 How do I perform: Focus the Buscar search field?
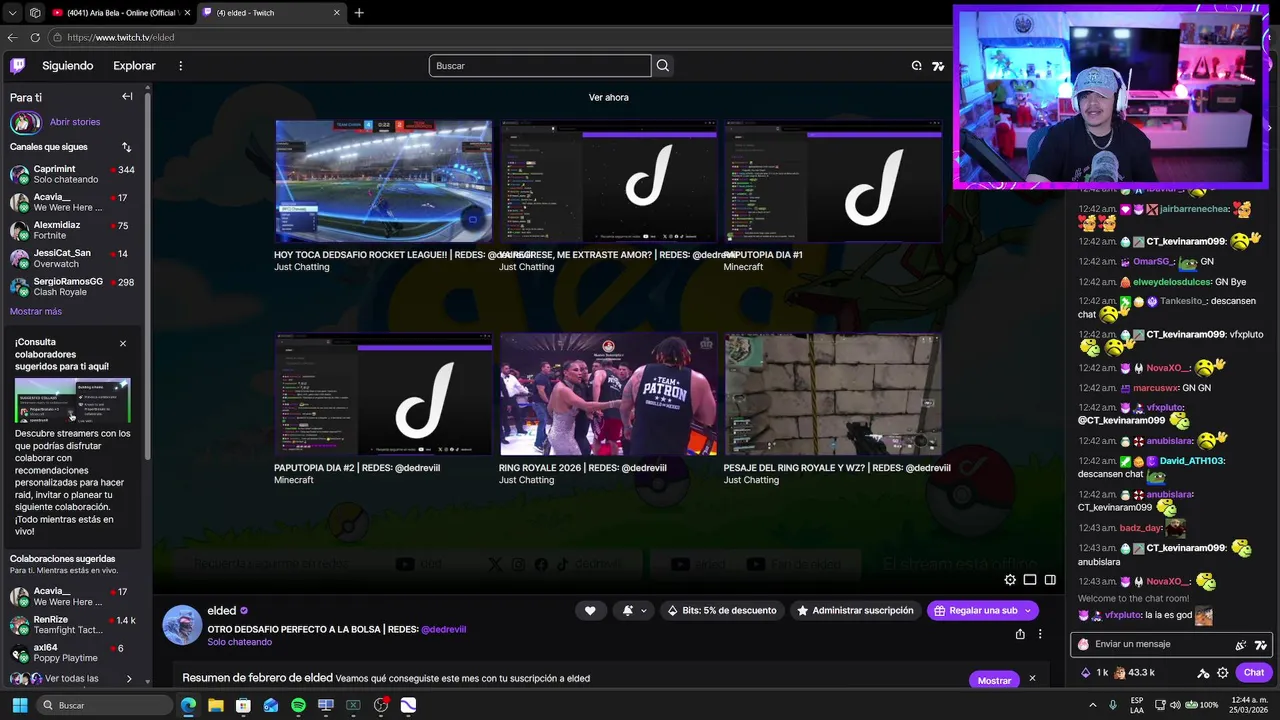tap(540, 66)
